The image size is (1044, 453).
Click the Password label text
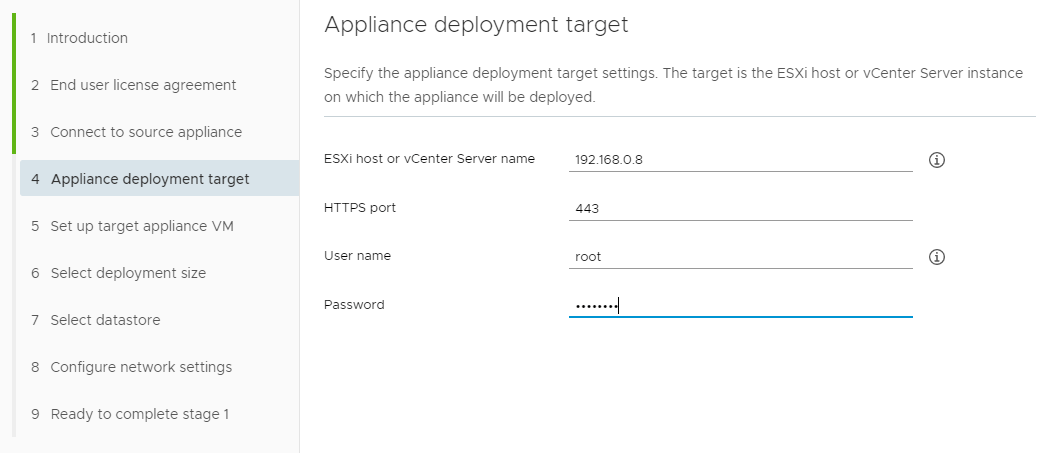pyautogui.click(x=354, y=304)
